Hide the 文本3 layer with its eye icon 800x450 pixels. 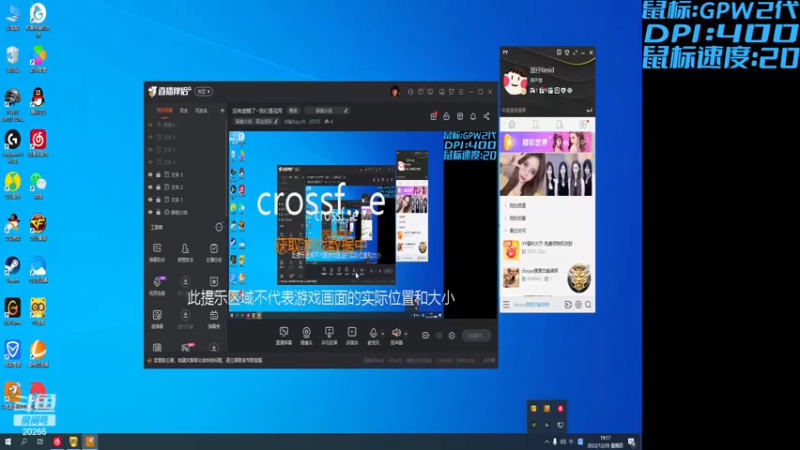click(150, 174)
